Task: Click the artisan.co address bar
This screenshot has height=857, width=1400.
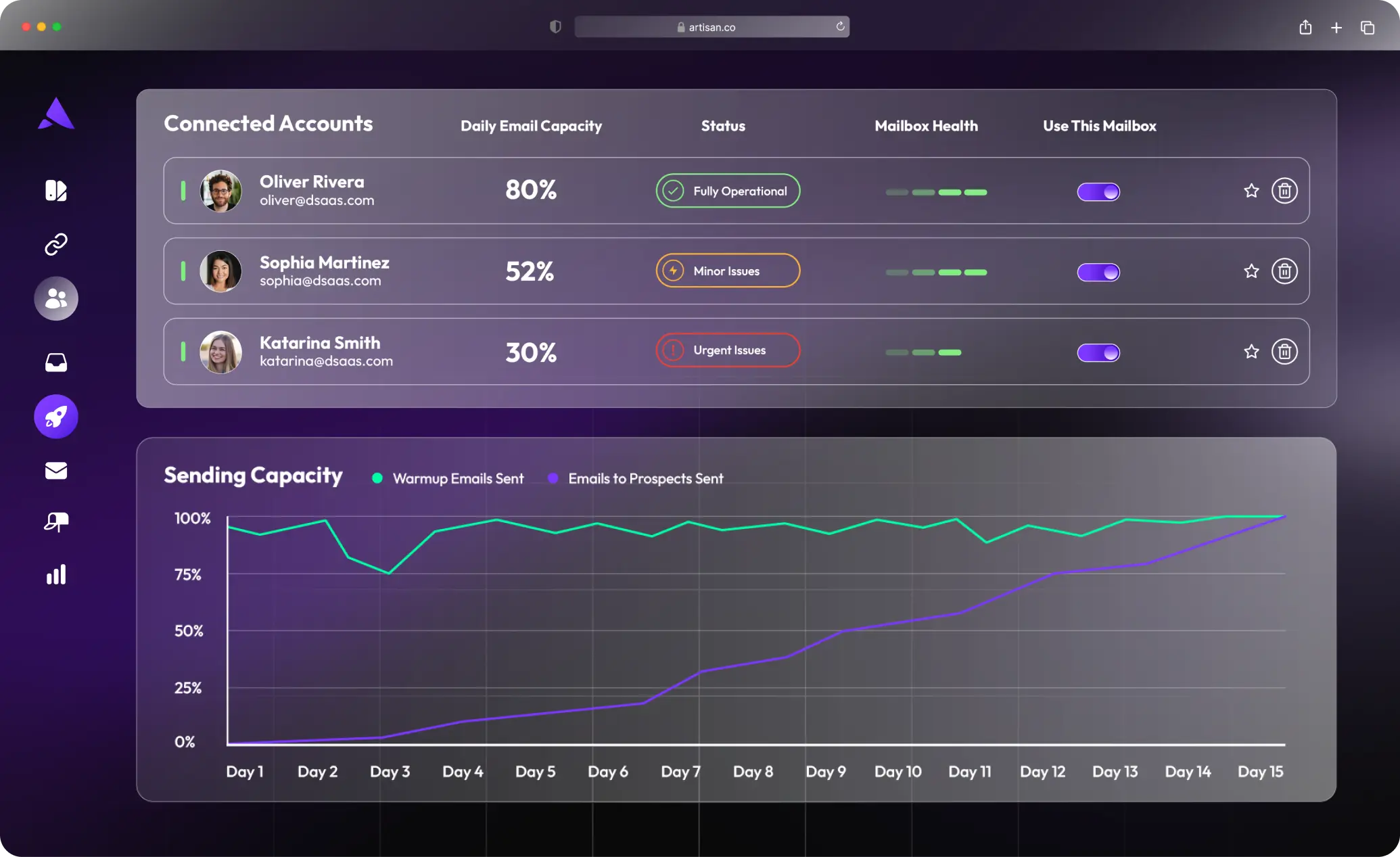Action: tap(711, 27)
